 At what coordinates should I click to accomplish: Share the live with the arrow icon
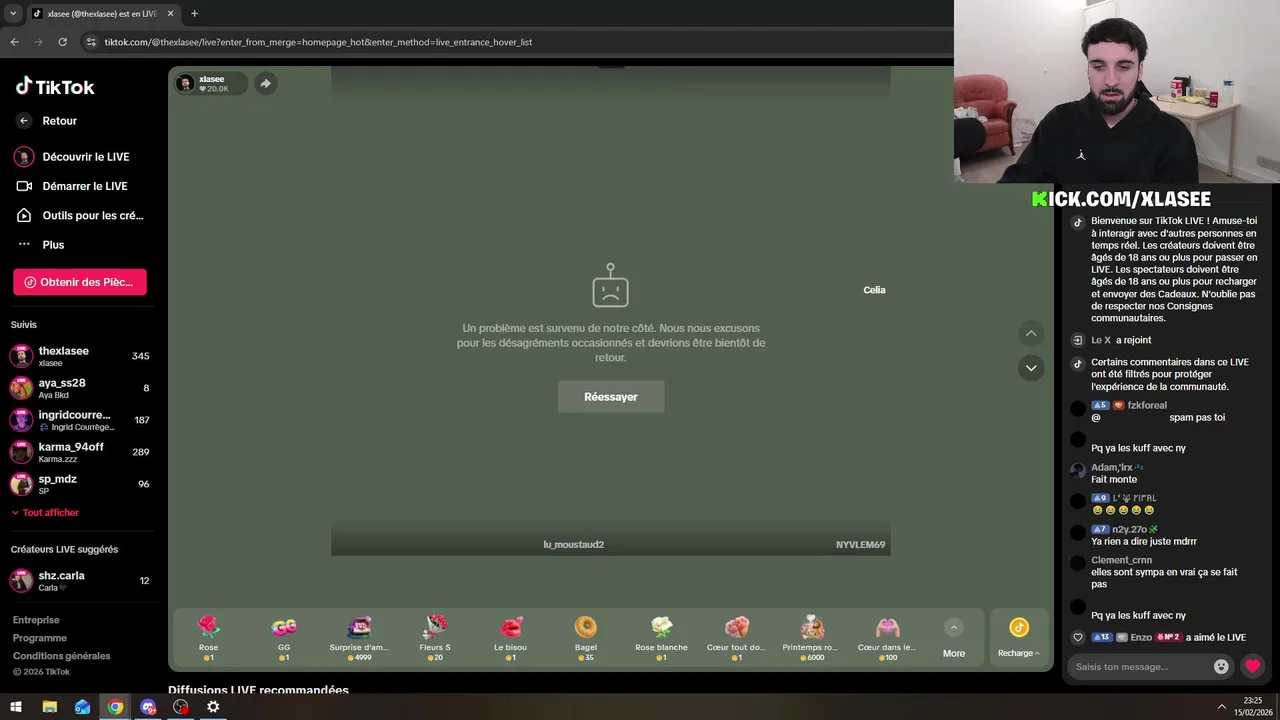point(265,84)
